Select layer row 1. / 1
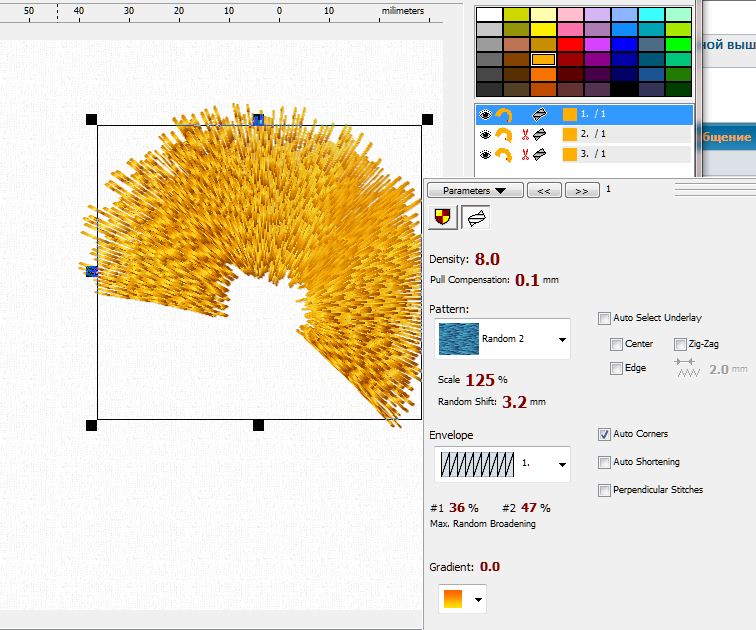Screen dimensions: 756x630 [x=584, y=115]
